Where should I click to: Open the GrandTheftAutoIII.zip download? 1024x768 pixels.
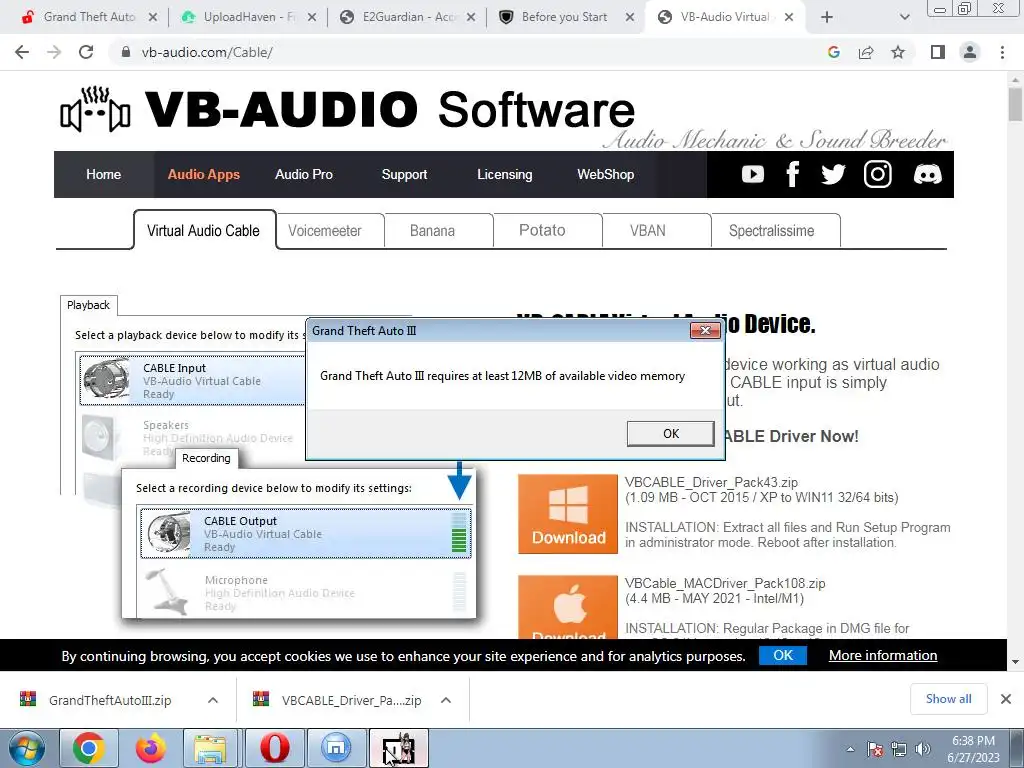110,700
